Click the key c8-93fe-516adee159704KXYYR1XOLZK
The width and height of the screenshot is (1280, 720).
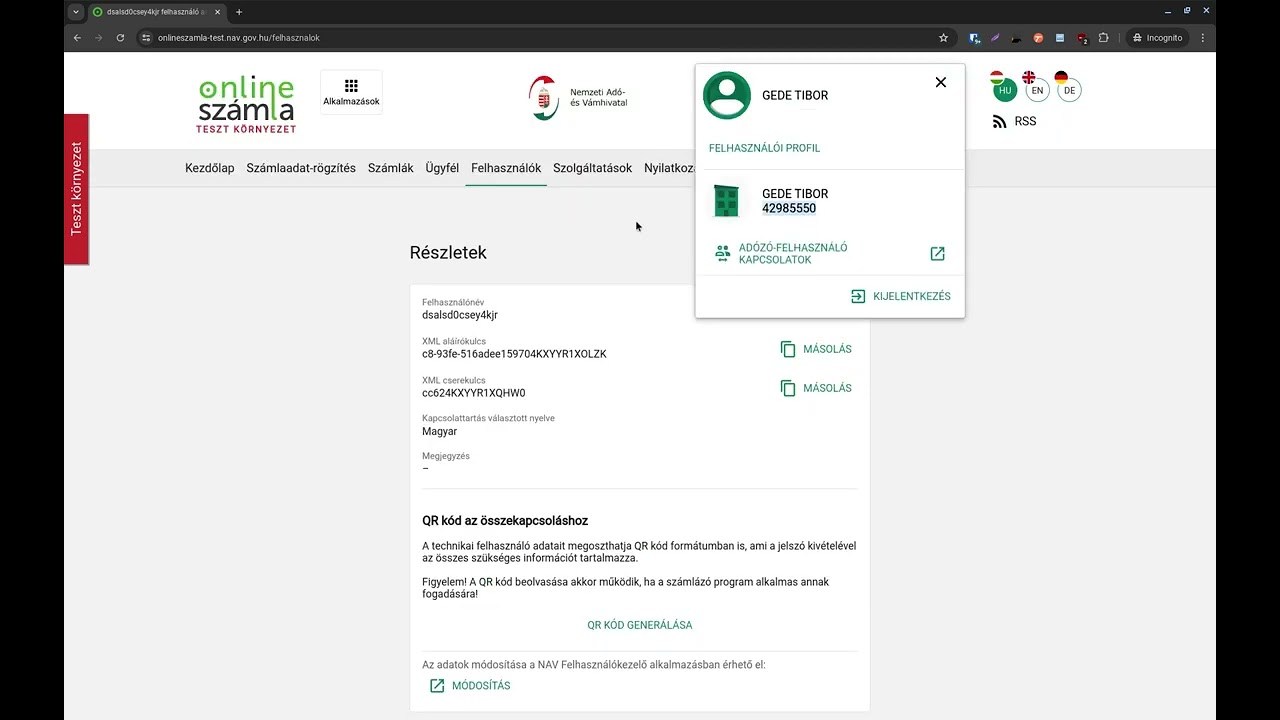click(x=514, y=354)
